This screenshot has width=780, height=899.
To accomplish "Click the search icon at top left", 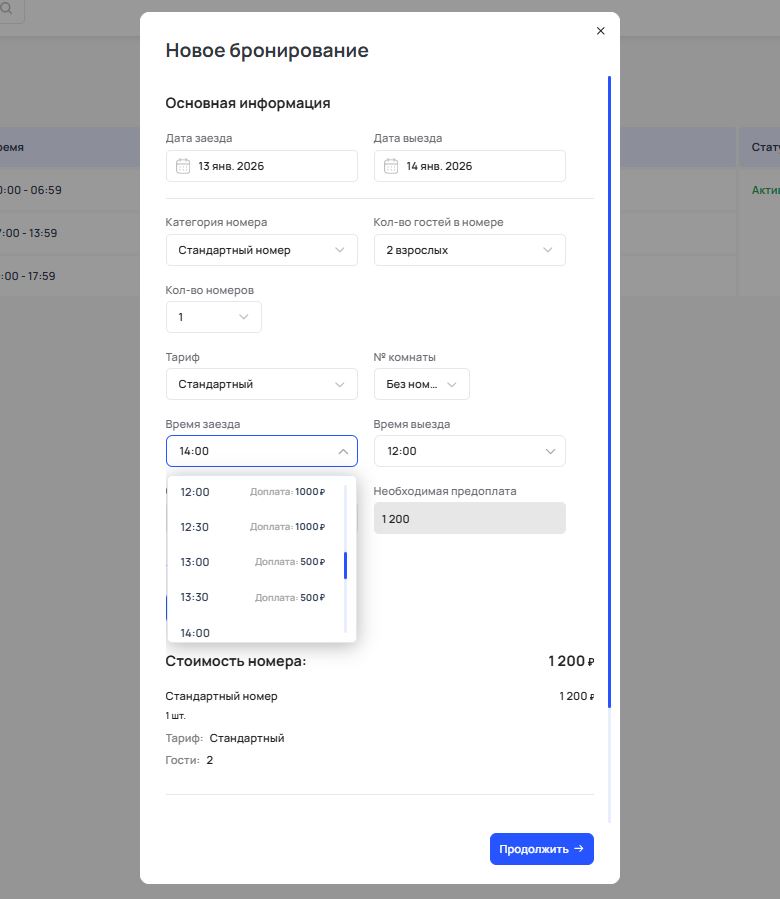I will click(x=6, y=8).
